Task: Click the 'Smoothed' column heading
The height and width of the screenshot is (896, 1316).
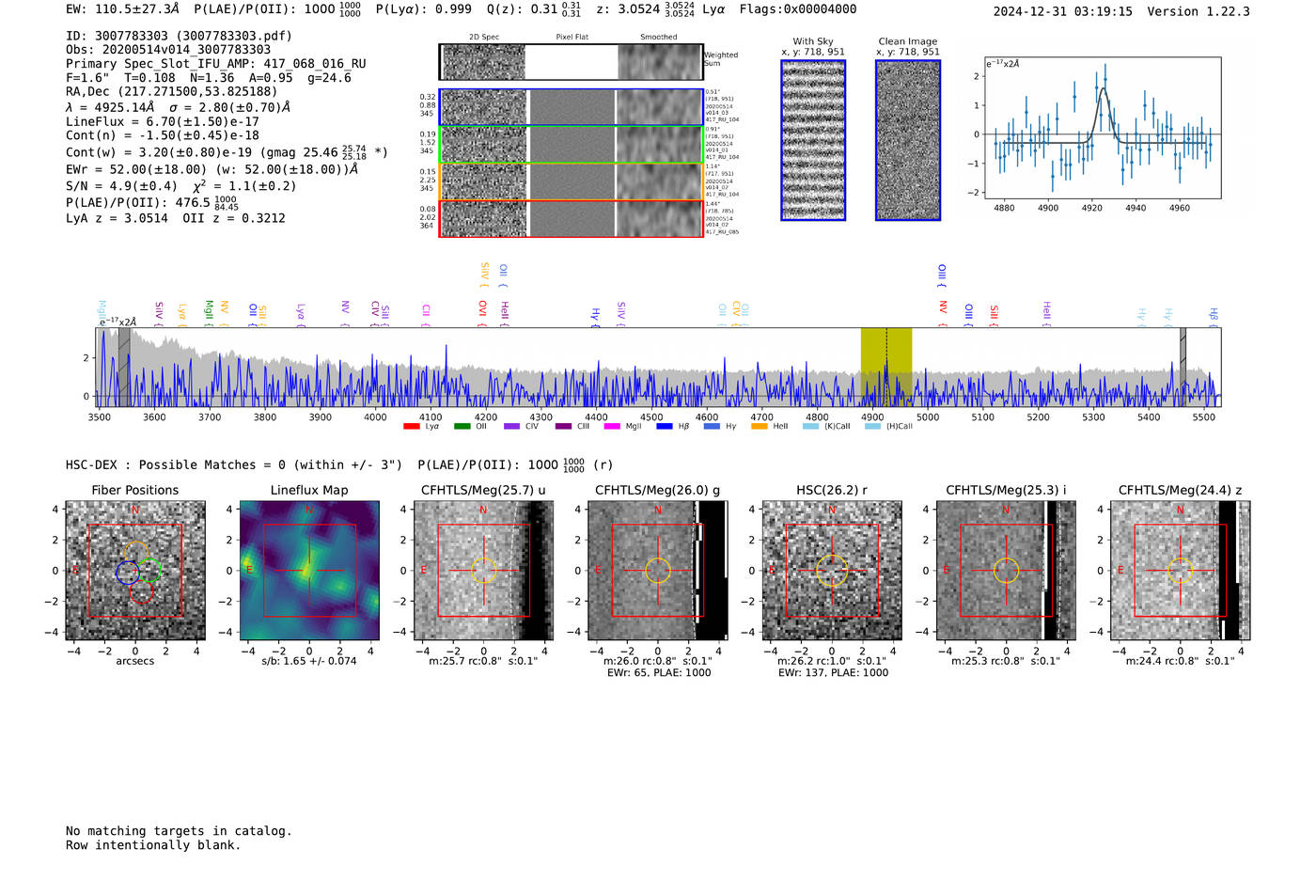Action: point(658,38)
